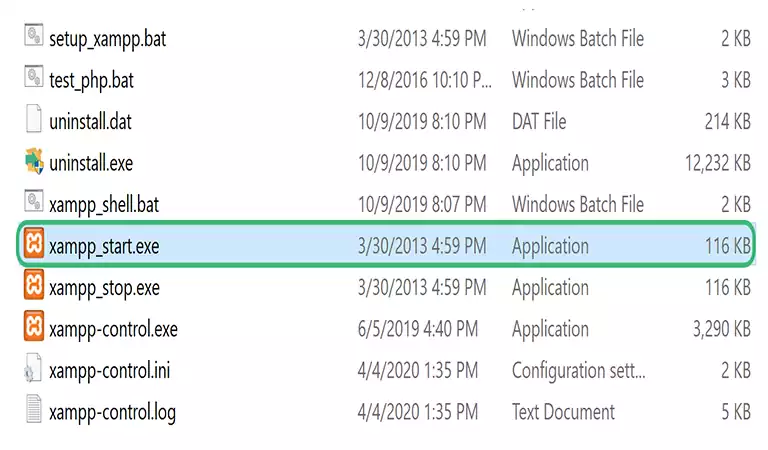
Task: Click the 12,232 KB size cell
Action: coord(718,164)
